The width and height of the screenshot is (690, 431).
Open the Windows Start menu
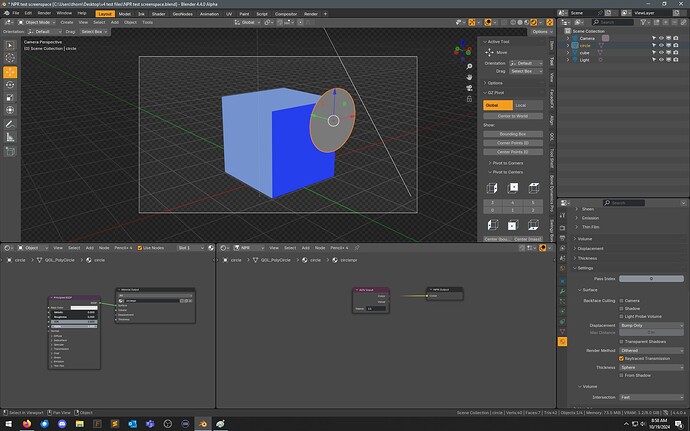point(9,424)
